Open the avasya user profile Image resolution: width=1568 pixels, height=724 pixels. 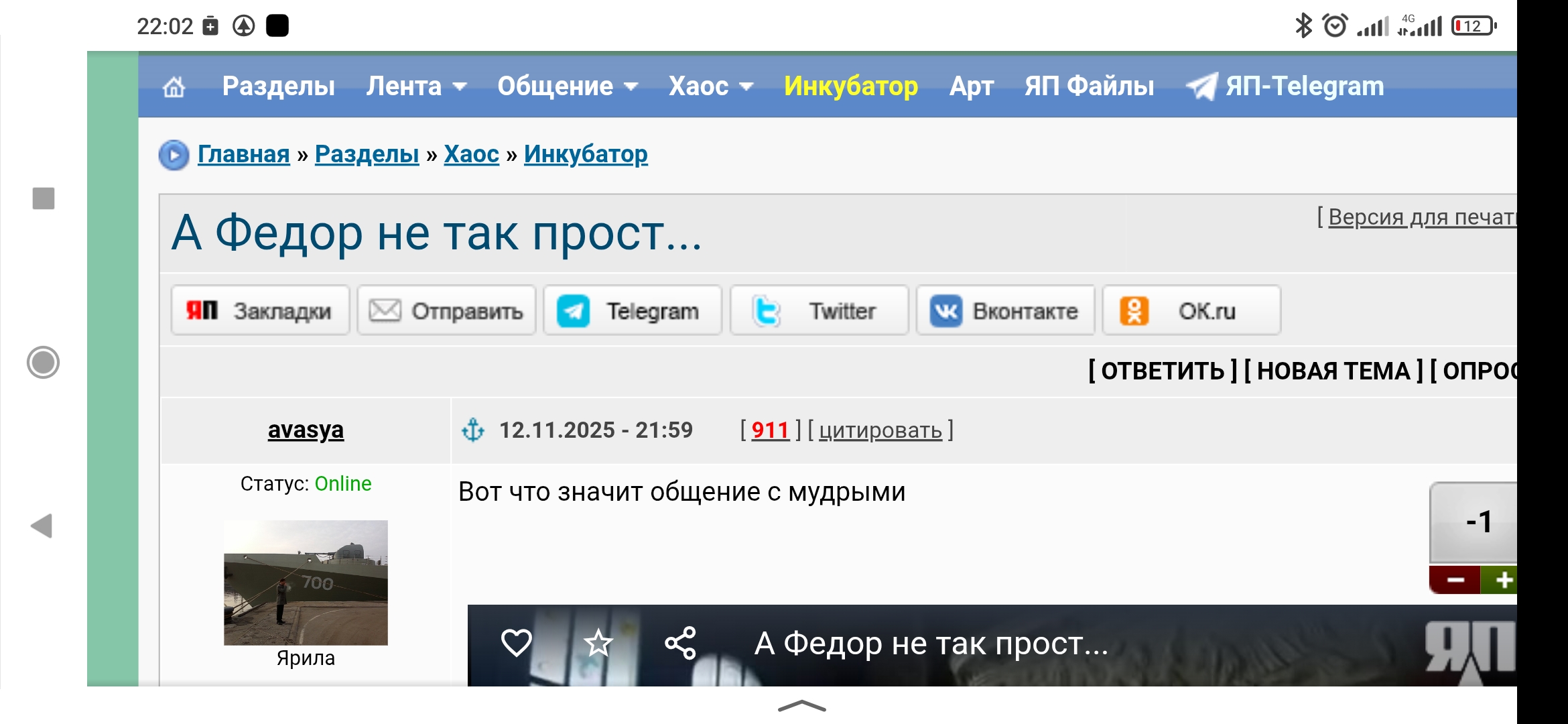[306, 430]
